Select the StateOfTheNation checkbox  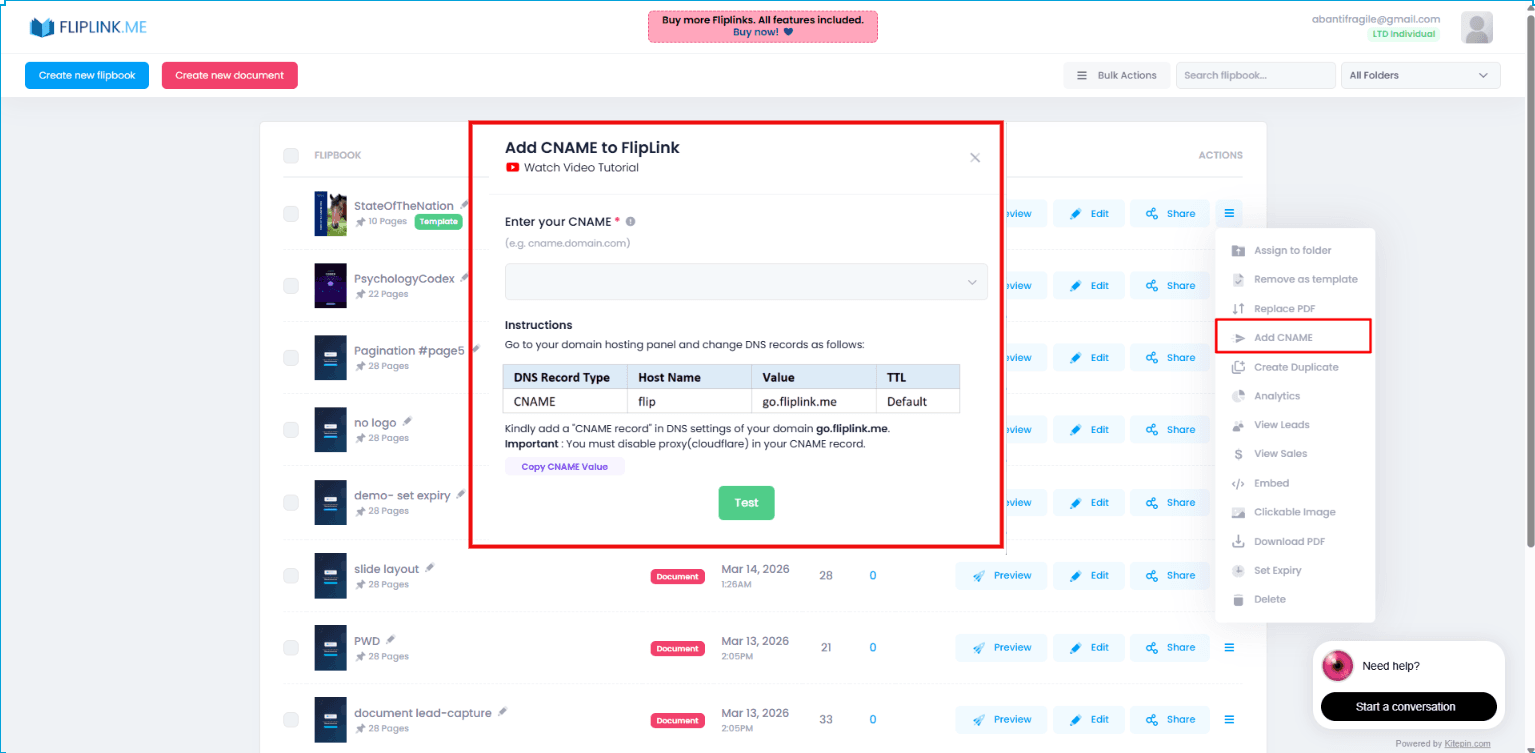coord(291,213)
